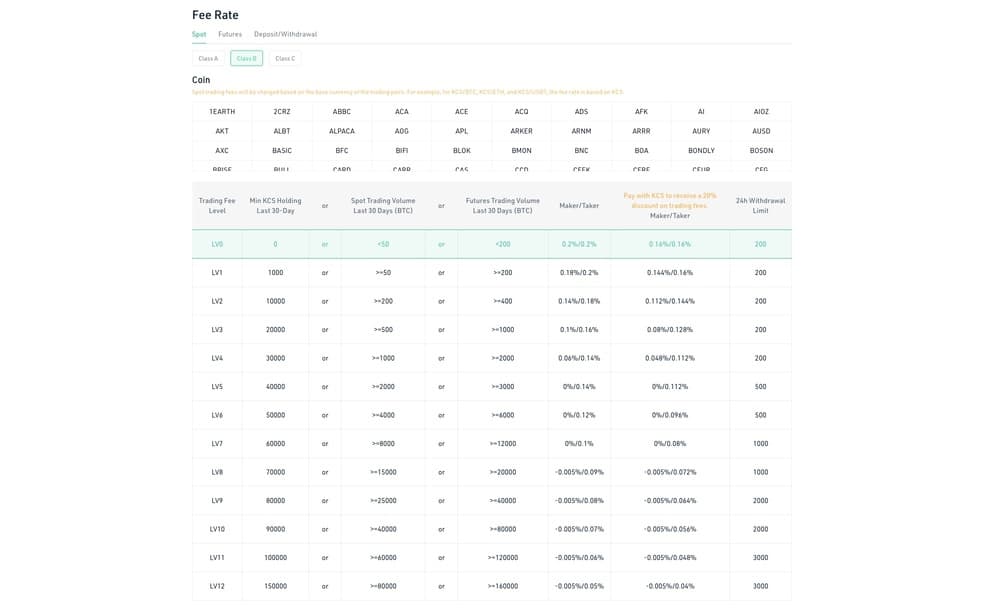Click the Trading Fee Level column header
The height and width of the screenshot is (610, 1000).
pyautogui.click(x=217, y=205)
